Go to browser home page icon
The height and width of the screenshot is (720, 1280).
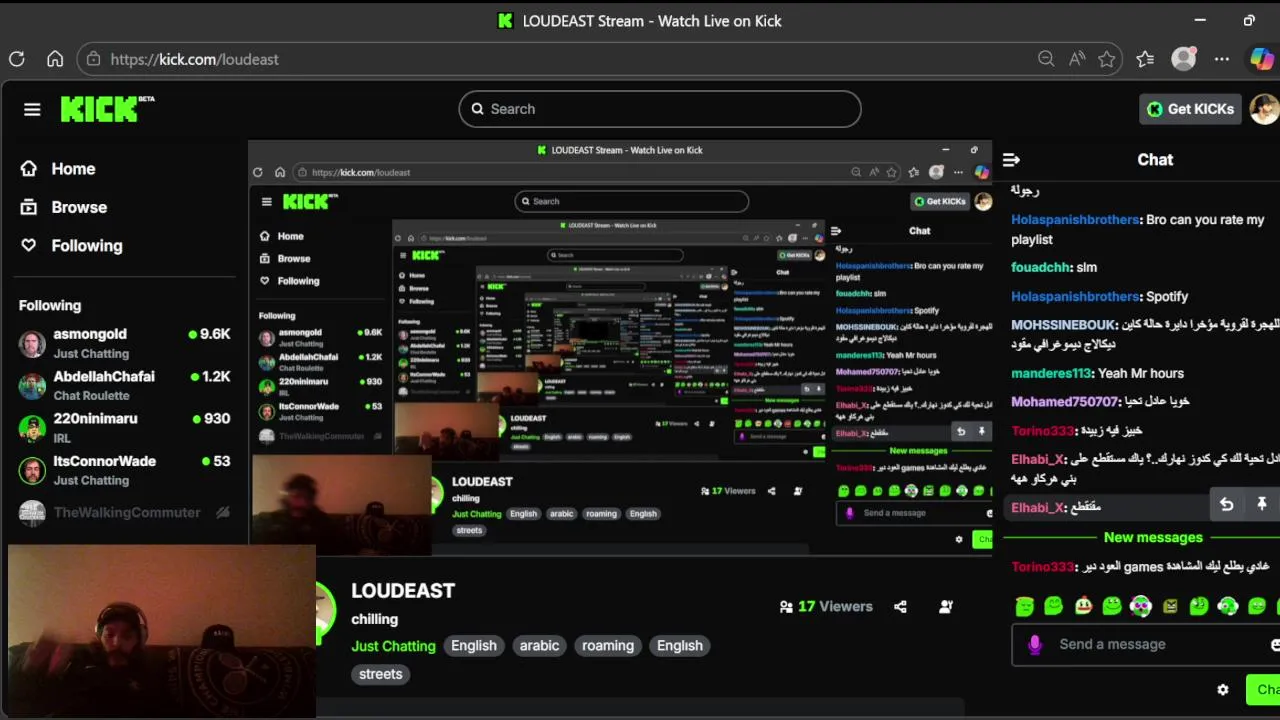point(55,59)
